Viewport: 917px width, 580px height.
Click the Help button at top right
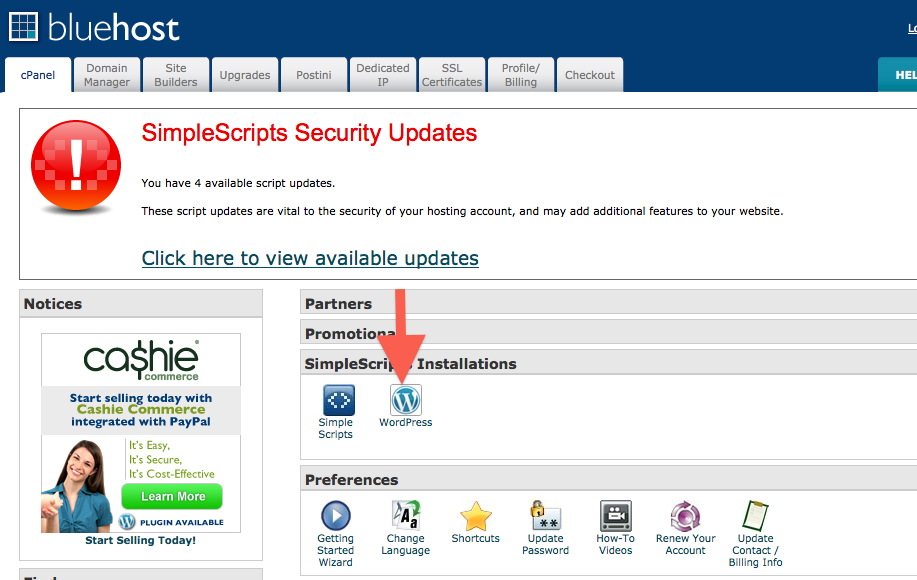[898, 75]
